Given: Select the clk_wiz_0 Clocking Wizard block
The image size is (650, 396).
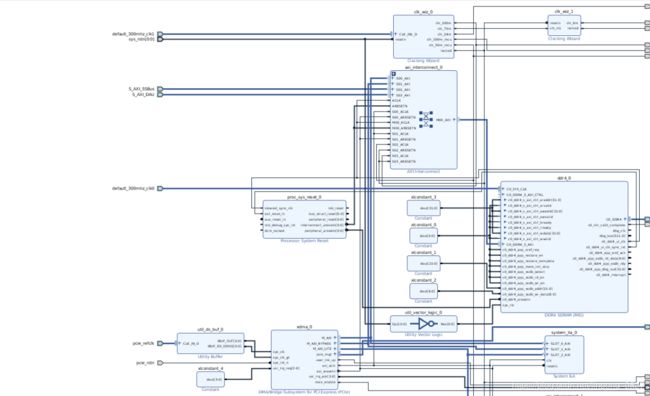Looking at the screenshot, I should [424, 36].
